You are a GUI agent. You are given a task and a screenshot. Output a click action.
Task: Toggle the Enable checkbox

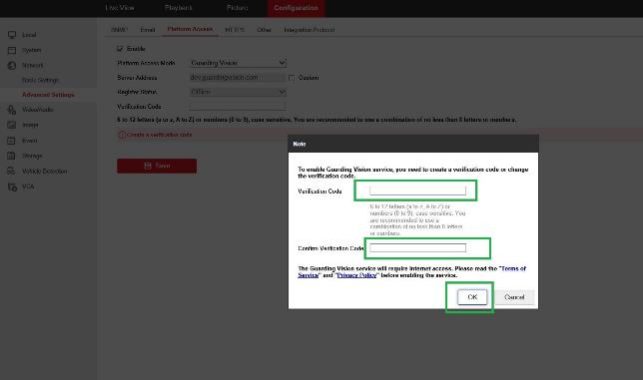(x=120, y=48)
